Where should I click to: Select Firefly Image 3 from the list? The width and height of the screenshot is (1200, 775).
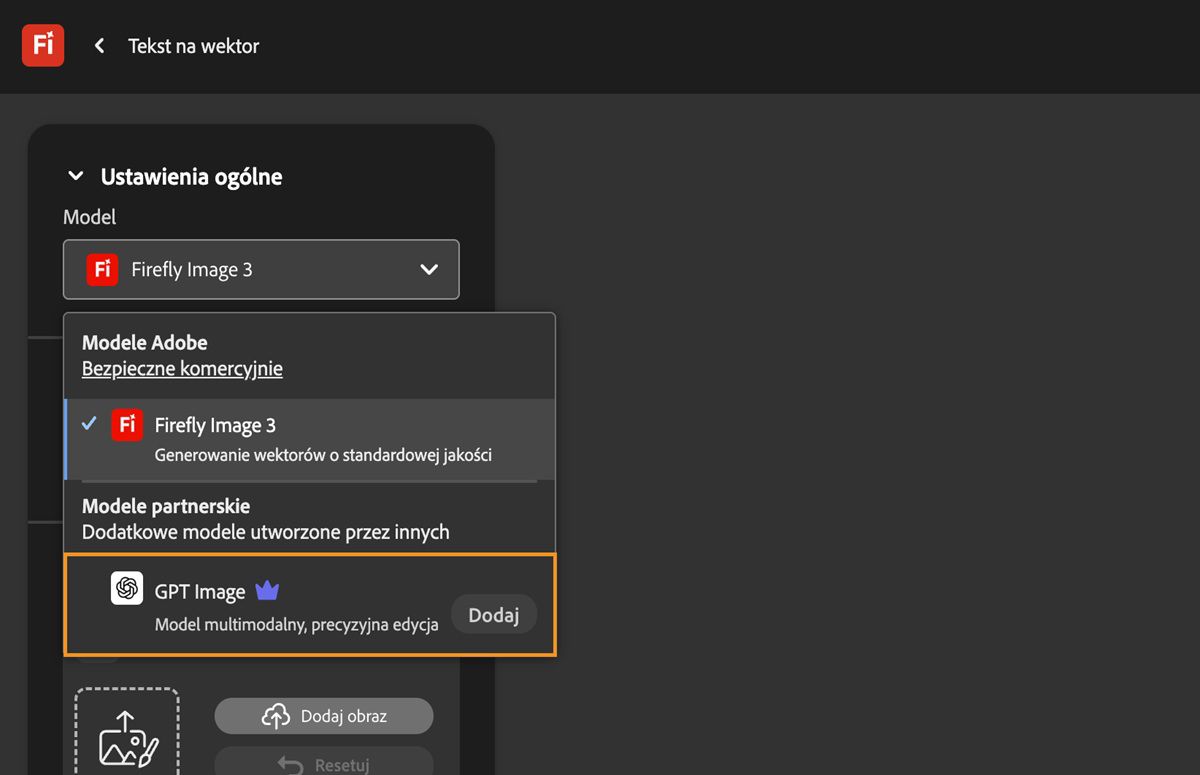coord(309,439)
